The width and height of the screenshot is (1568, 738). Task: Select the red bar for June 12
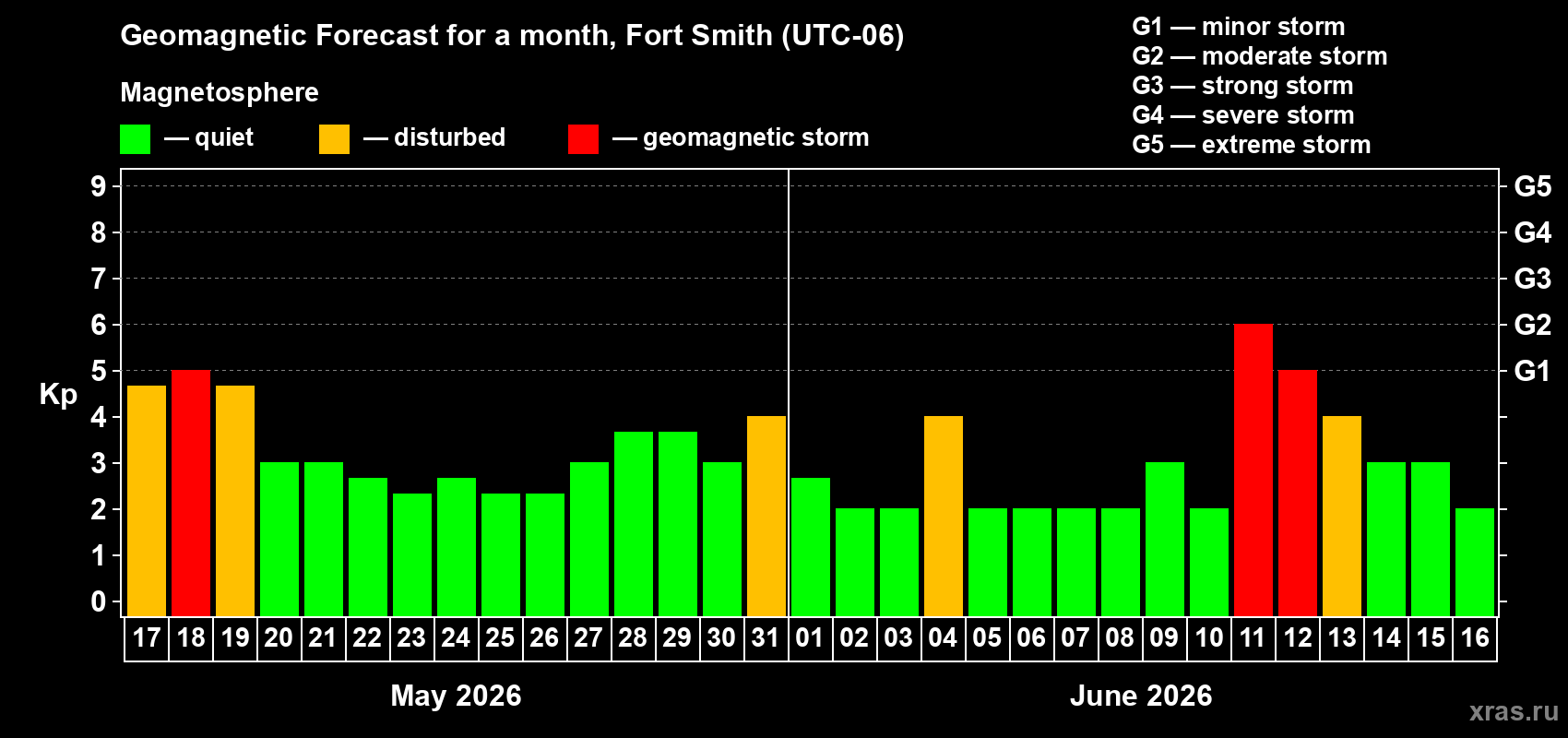(x=1298, y=493)
